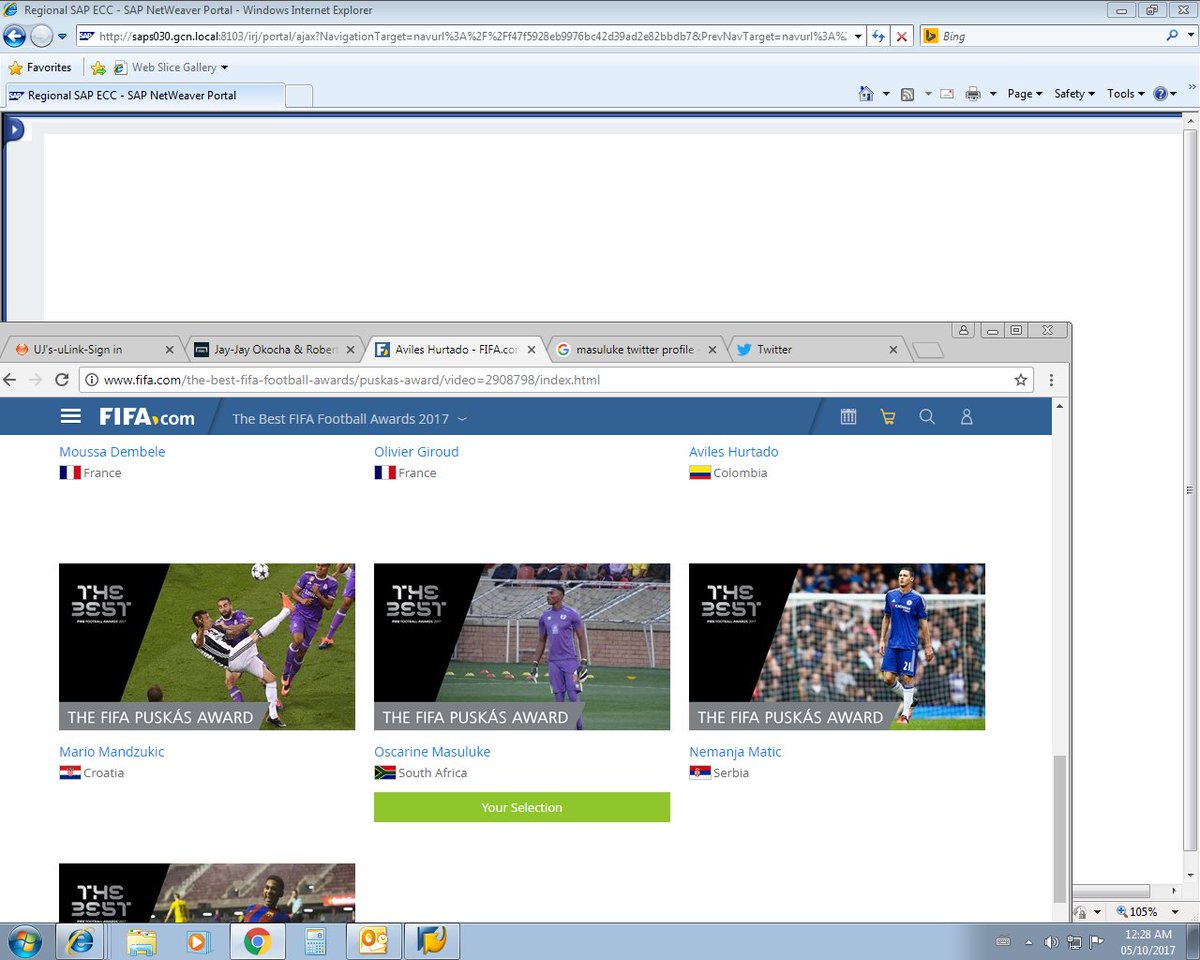Open IE Safety menu dropdown
The height and width of the screenshot is (960, 1200).
click(x=1075, y=94)
